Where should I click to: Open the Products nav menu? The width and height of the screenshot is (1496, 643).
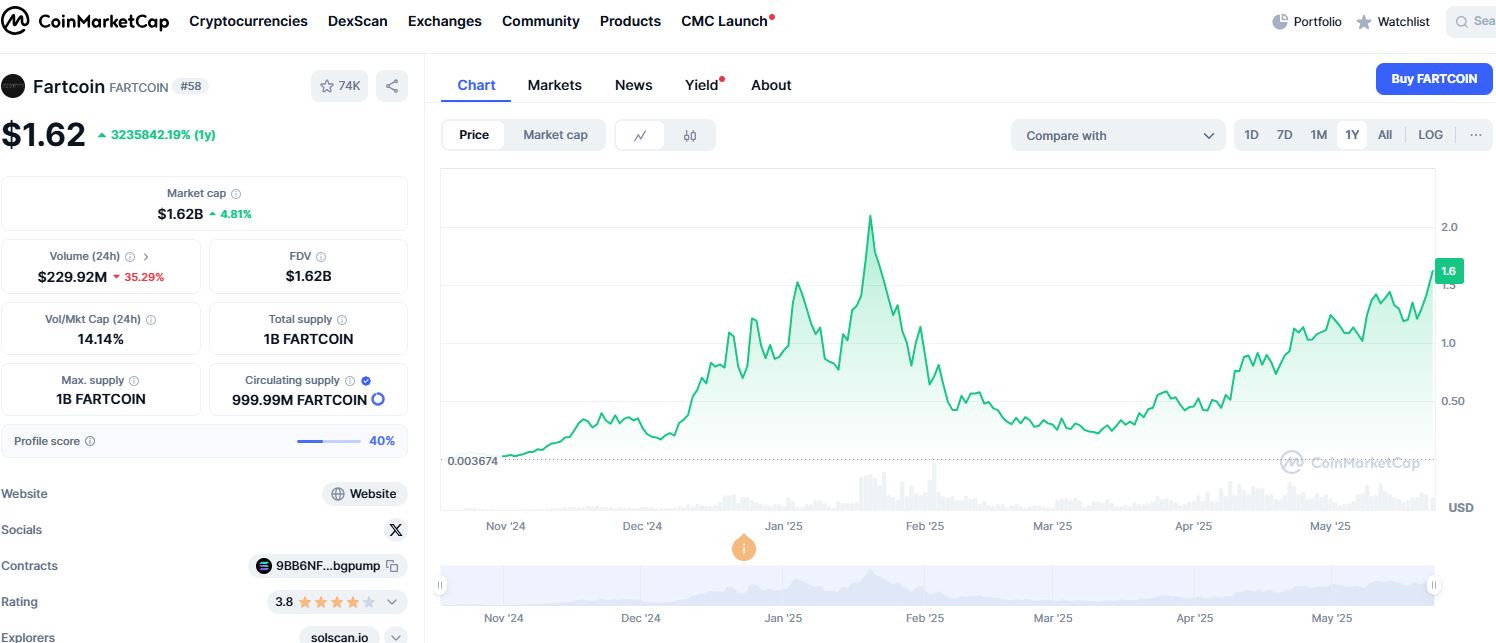630,21
